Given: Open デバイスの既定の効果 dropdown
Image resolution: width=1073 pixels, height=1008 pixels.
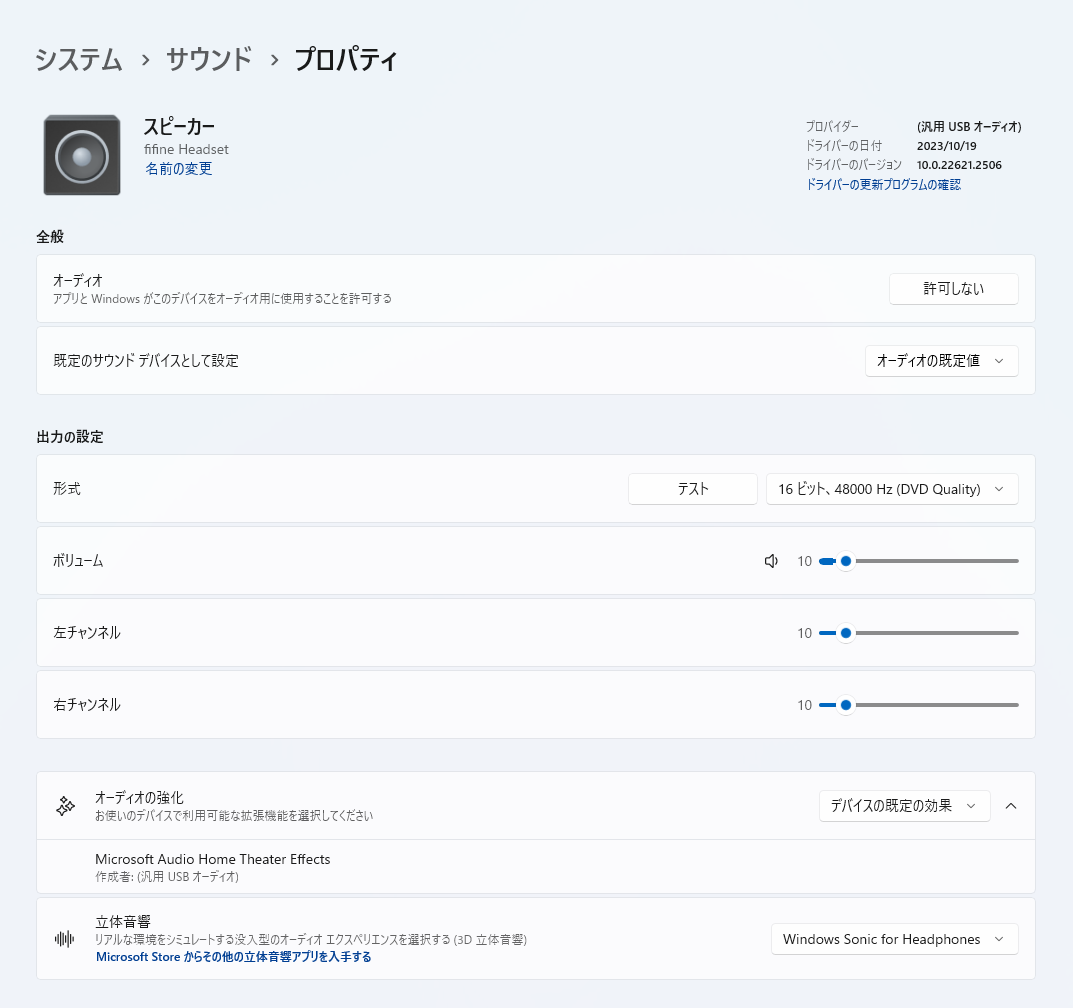Looking at the screenshot, I should [904, 806].
